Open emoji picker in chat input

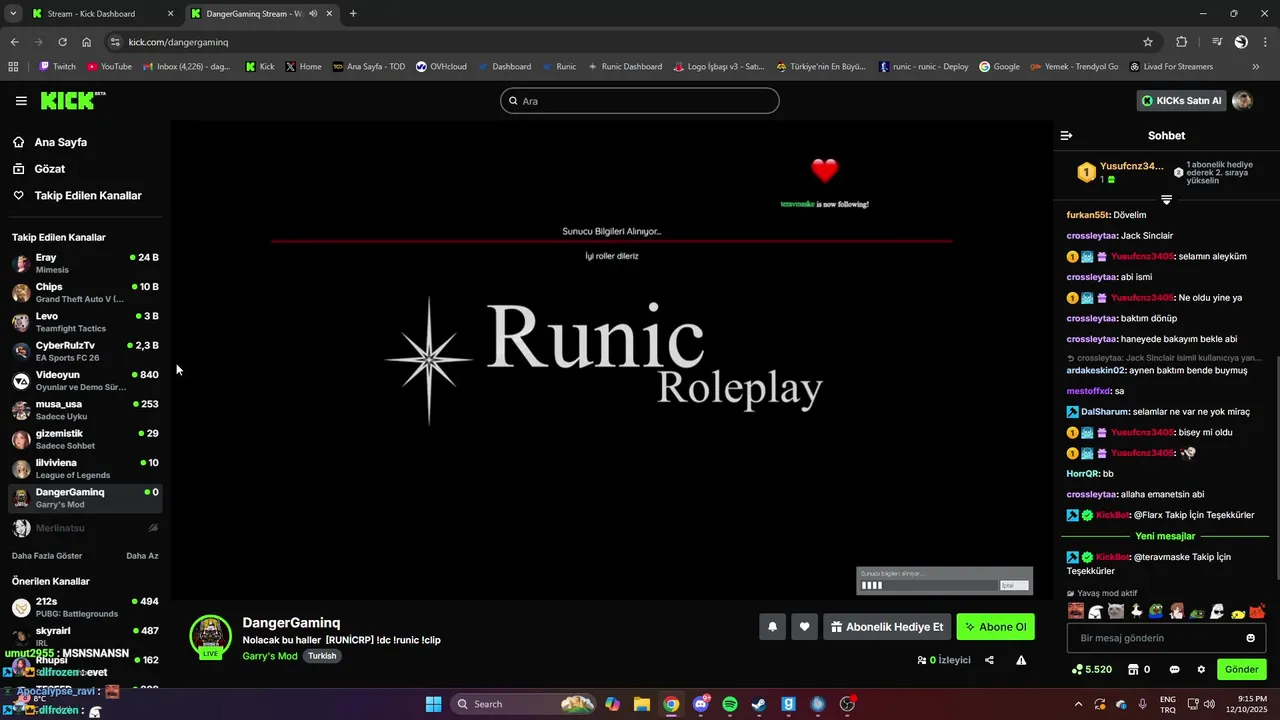pos(1250,638)
